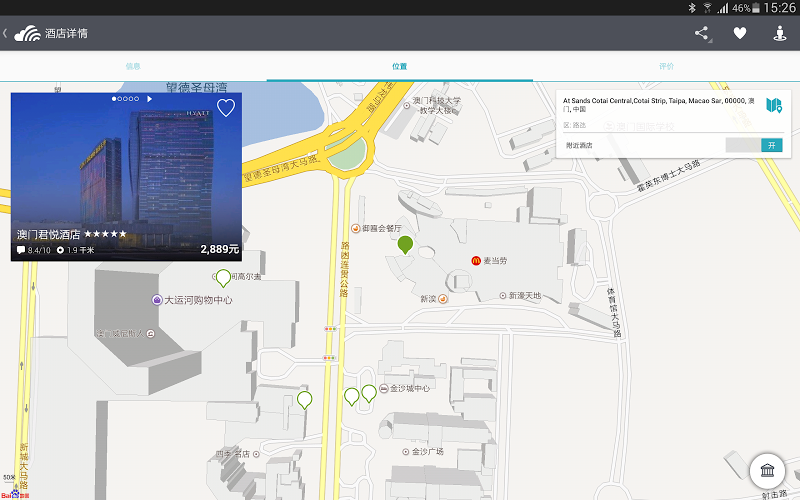Open the map directions icon in address card
This screenshot has width=800, height=500.
pos(772,105)
